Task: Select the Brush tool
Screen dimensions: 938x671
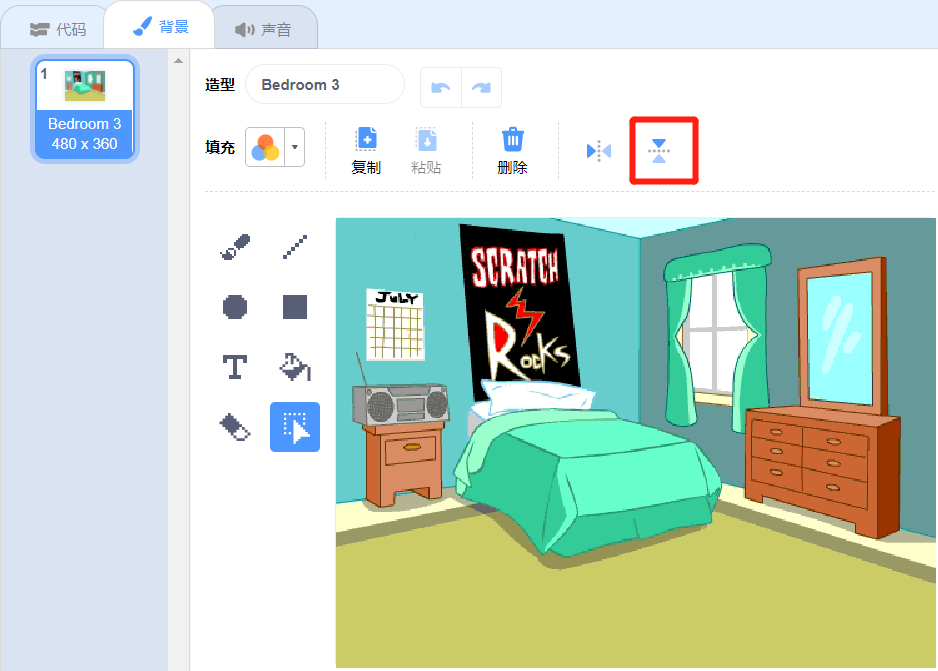Action: click(x=235, y=247)
